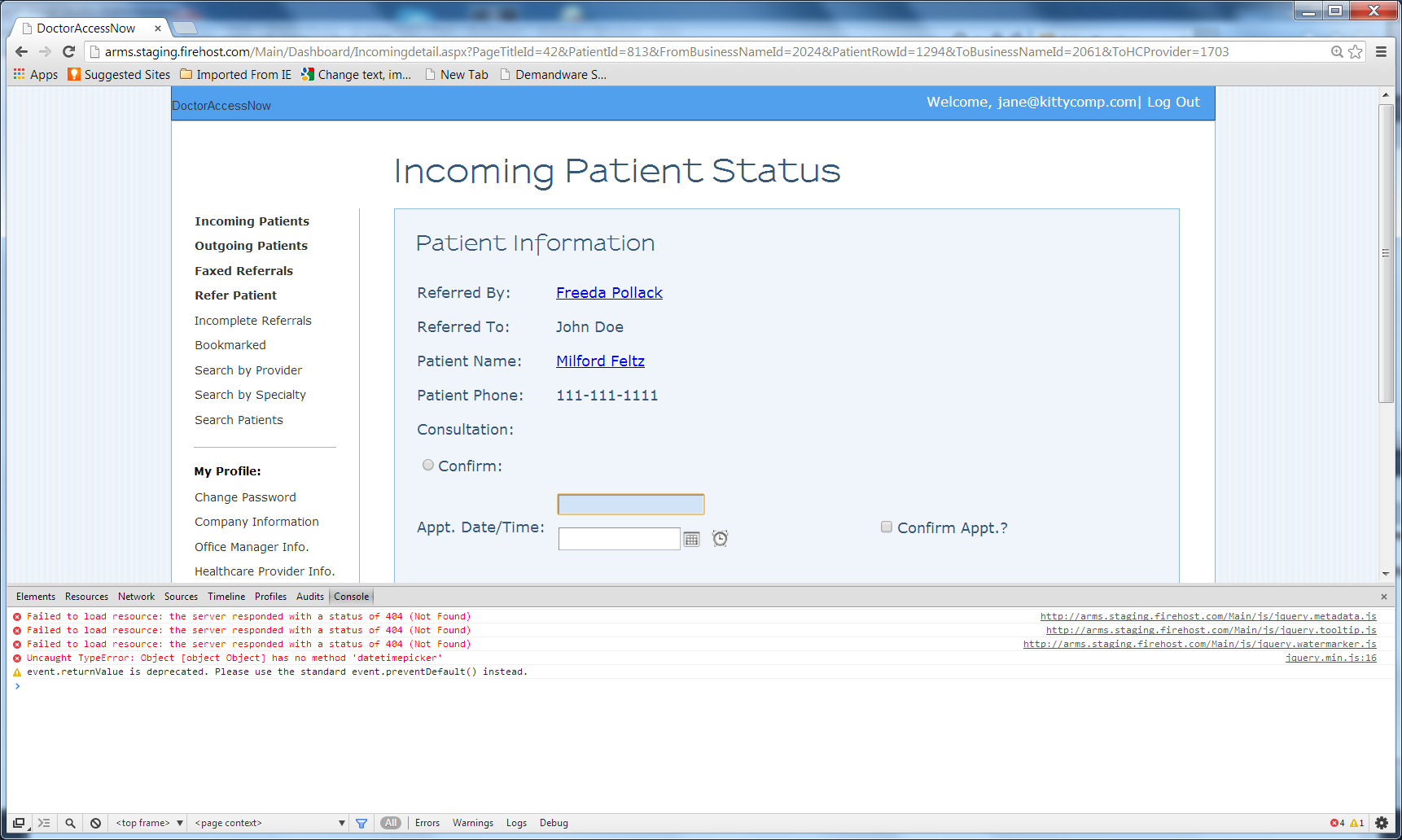Screen dimensions: 1402x840
Task: Open DevTools settings gear icon
Action: (1382, 823)
